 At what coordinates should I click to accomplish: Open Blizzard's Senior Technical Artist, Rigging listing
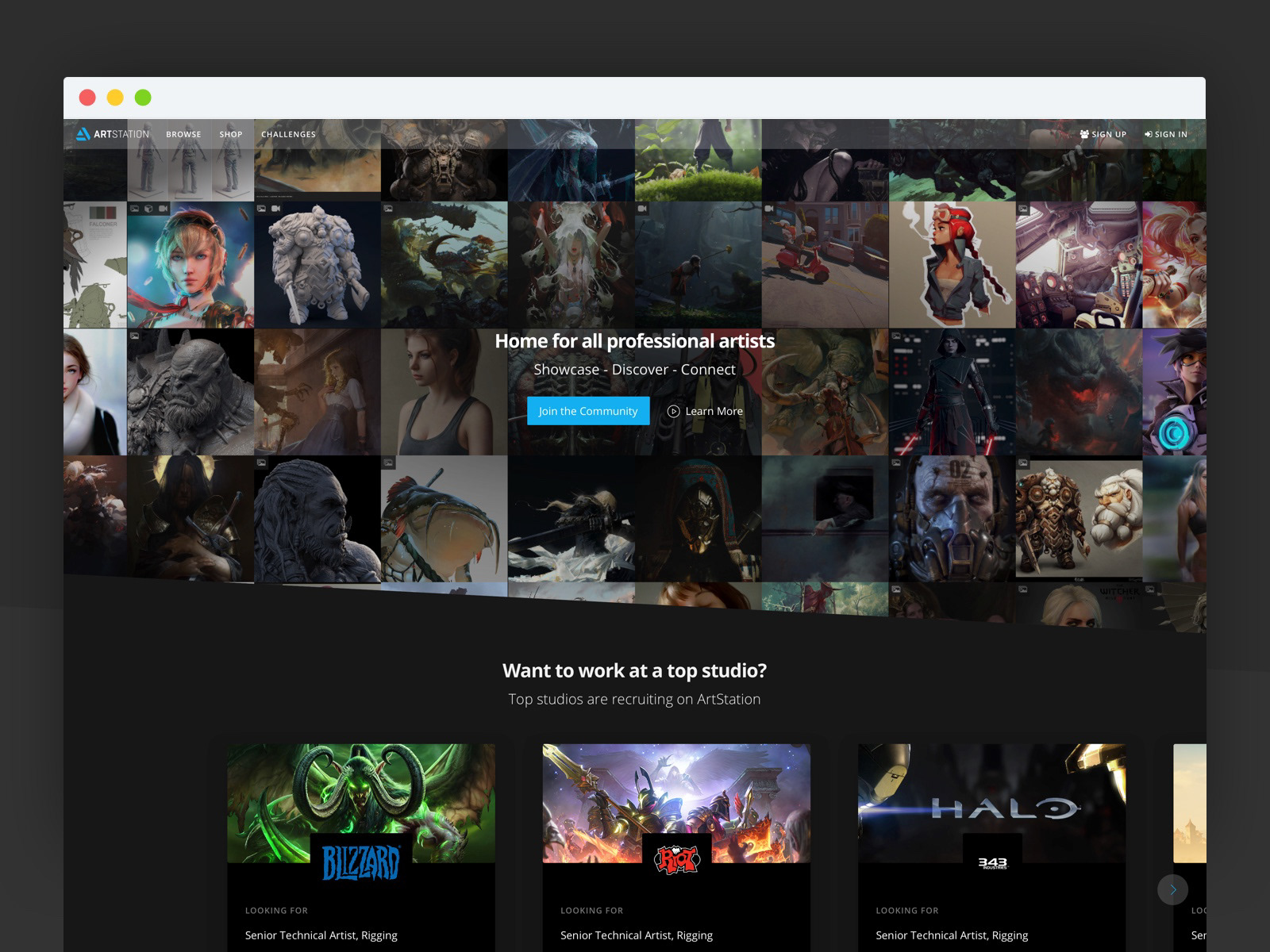[x=321, y=935]
